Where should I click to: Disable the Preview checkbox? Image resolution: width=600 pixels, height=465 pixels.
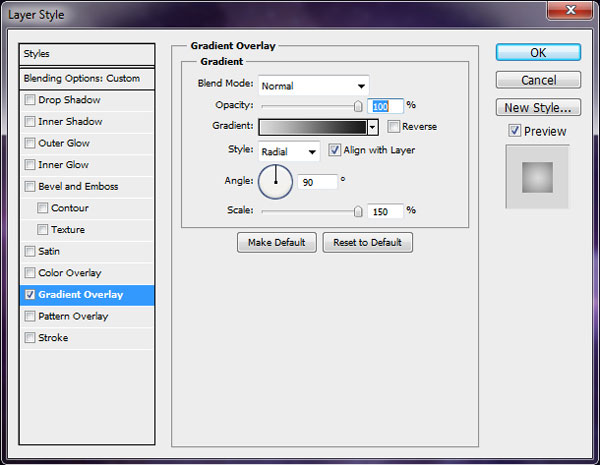tap(514, 131)
